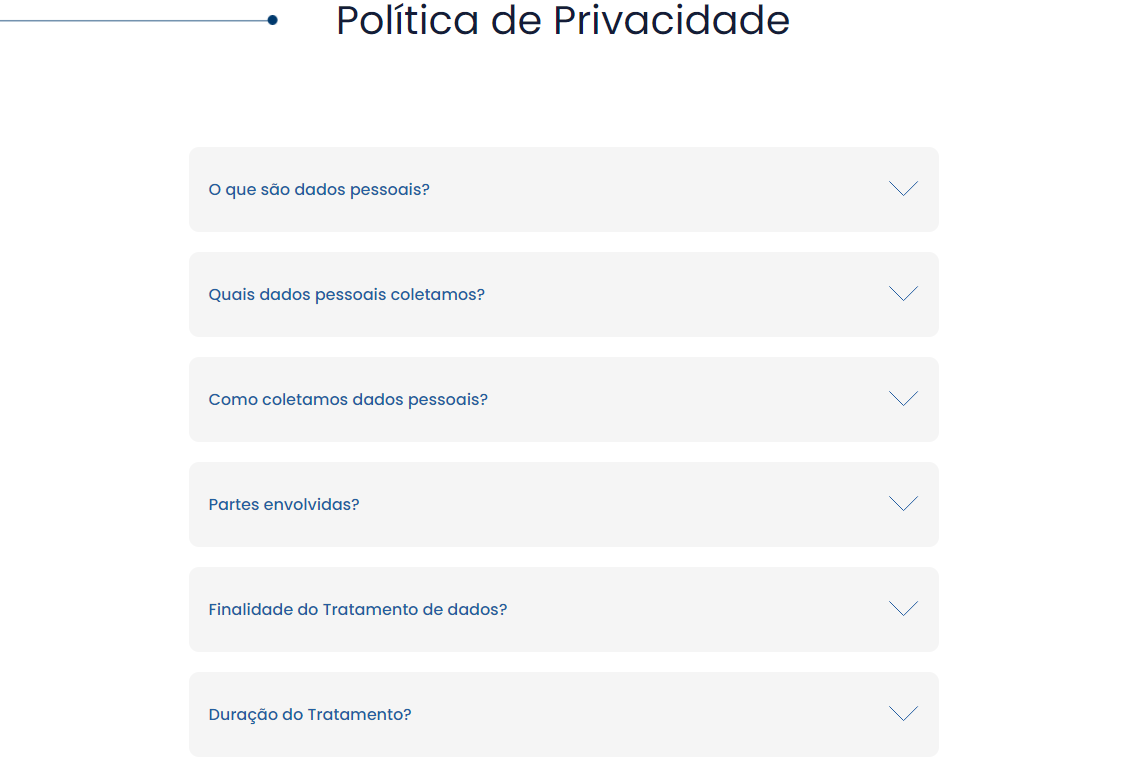Viewport: 1137px width, 768px height.
Task: Click 'Finalidade do Tratamento de dados?' text
Action: [358, 610]
